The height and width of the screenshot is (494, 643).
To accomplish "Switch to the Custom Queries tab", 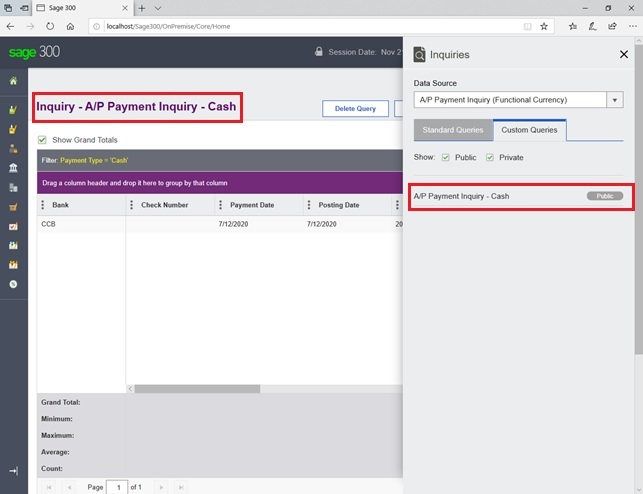I will [529, 130].
